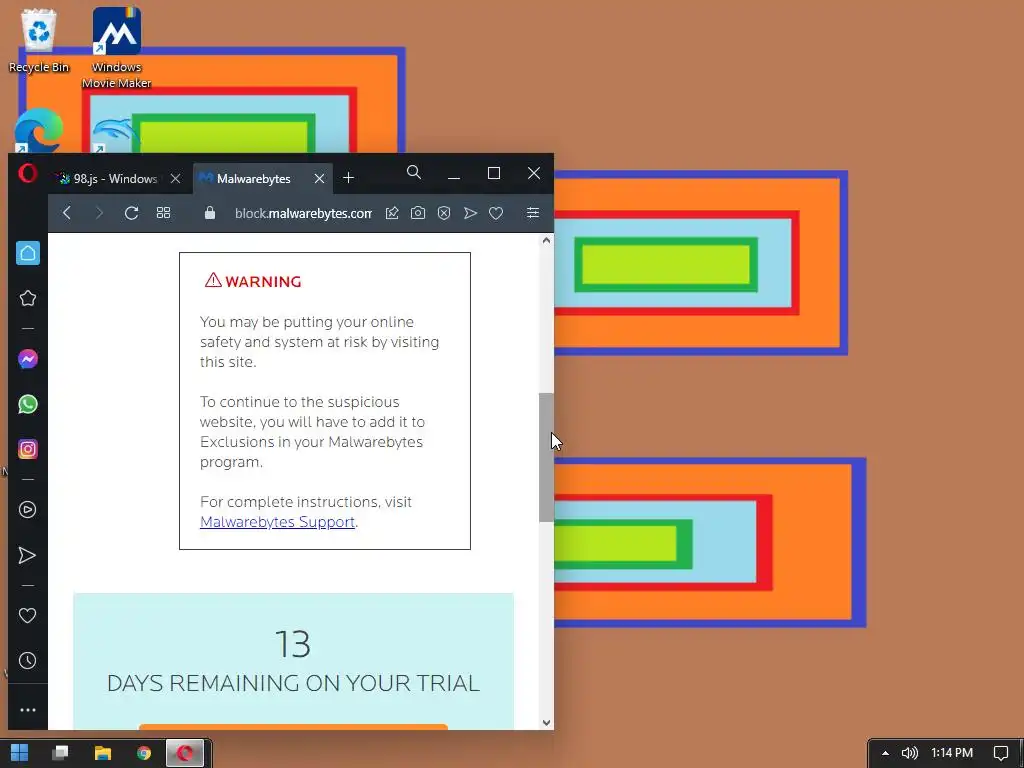Expand the system tray hidden icons arrow

885,753
